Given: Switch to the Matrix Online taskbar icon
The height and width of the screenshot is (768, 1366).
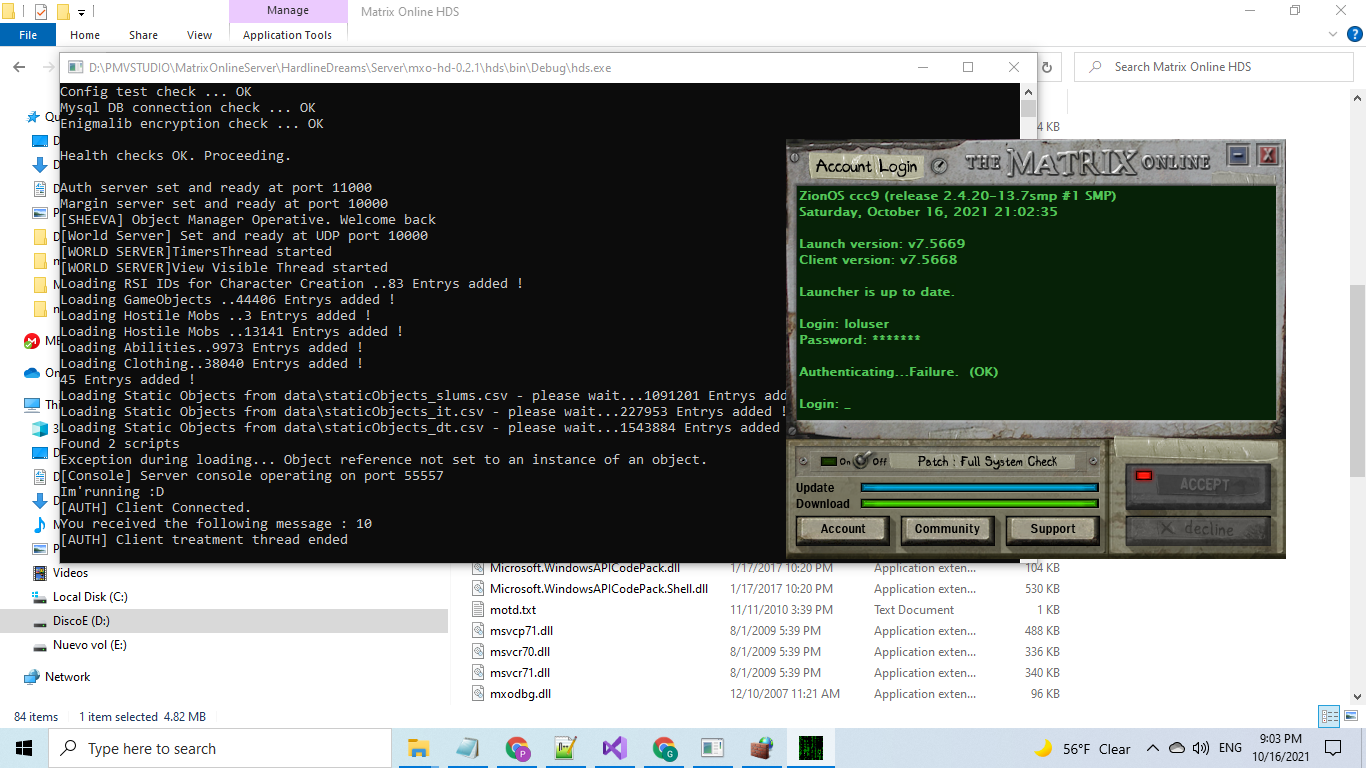Looking at the screenshot, I should point(810,748).
